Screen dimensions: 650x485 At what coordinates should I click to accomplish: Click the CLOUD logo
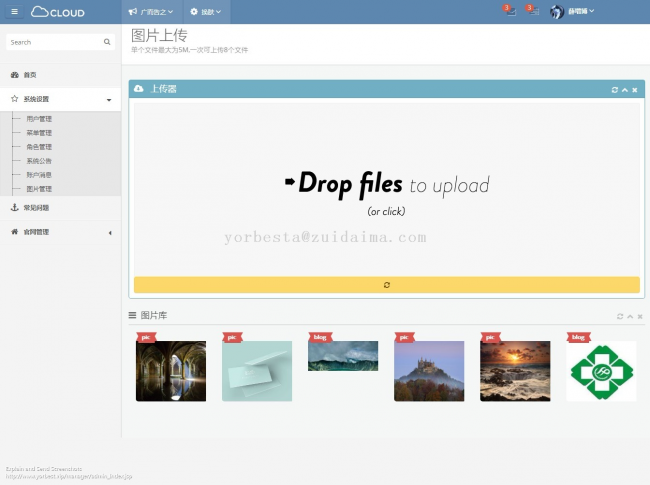[58, 12]
